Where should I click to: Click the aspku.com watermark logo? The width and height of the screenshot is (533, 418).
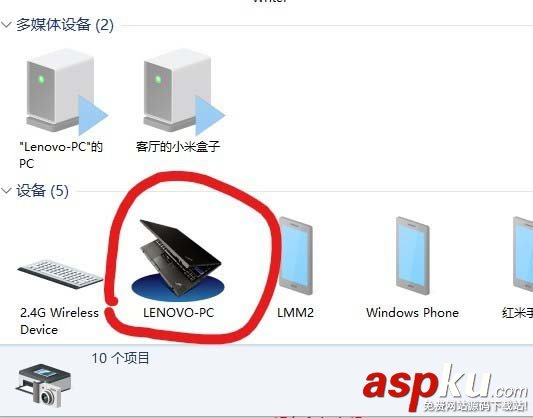click(x=445, y=387)
